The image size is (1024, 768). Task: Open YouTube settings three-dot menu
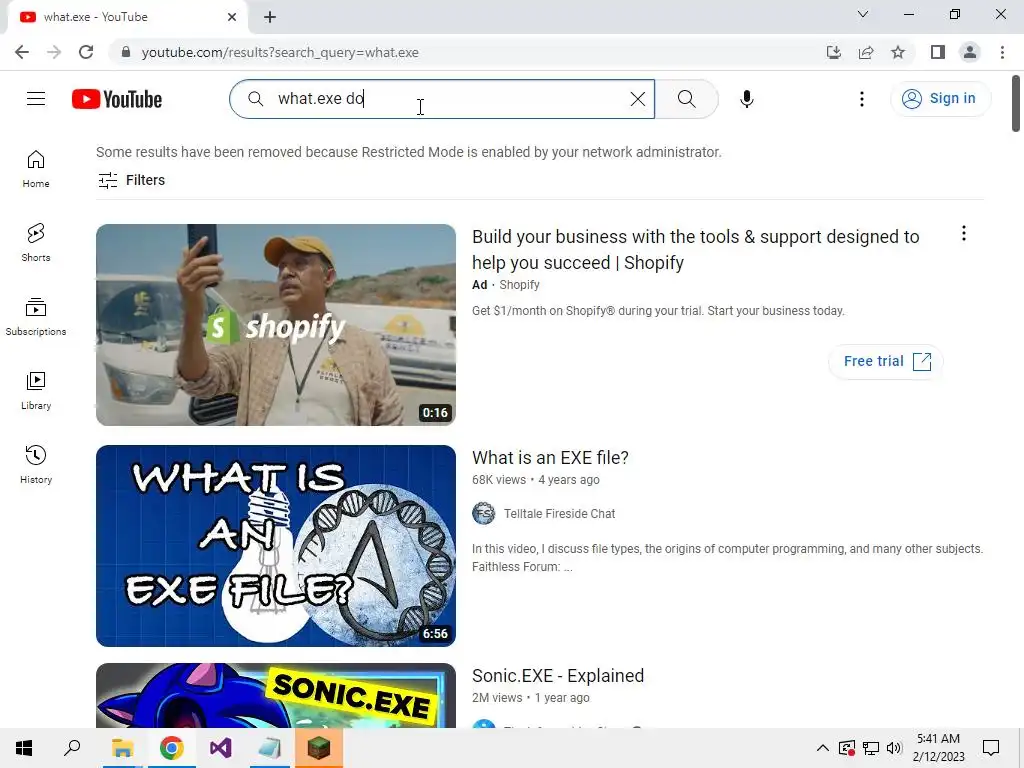pyautogui.click(x=861, y=99)
